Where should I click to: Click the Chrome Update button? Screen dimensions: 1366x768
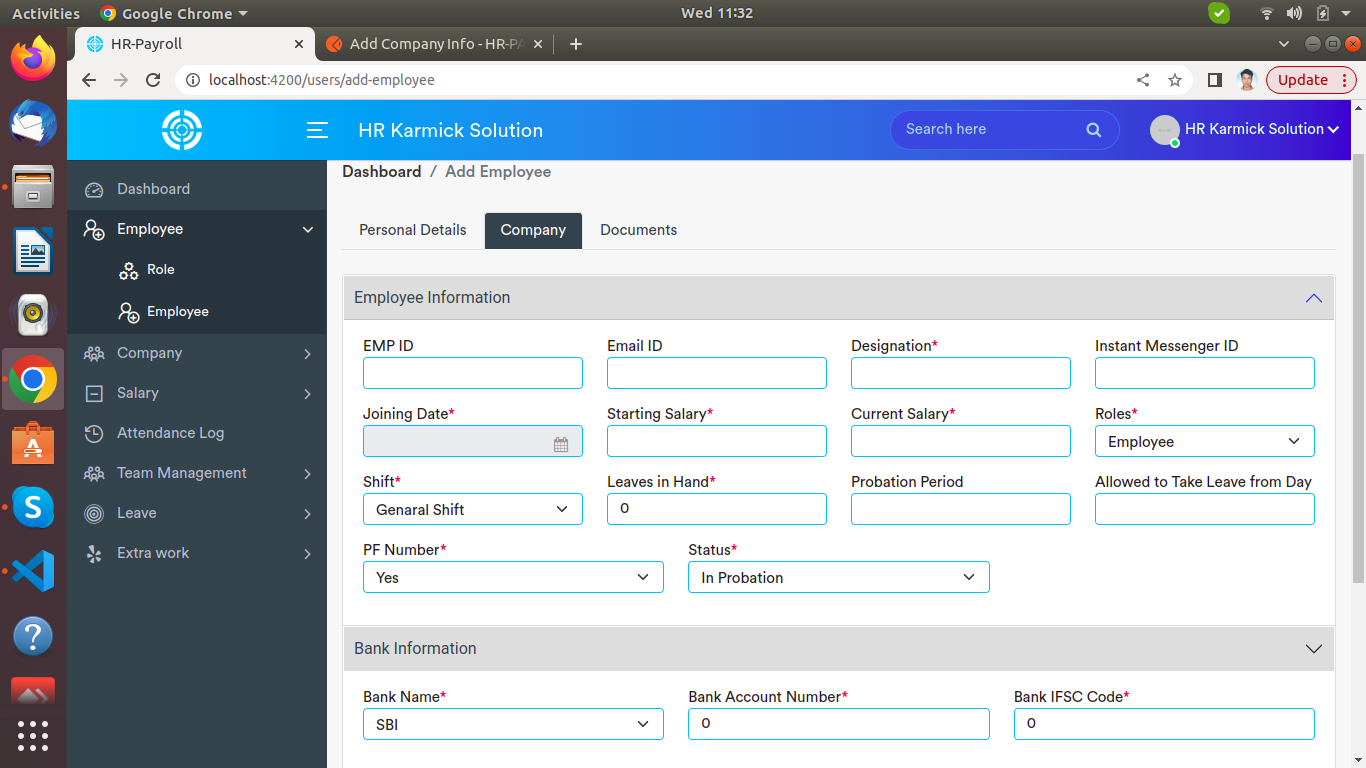click(1302, 80)
